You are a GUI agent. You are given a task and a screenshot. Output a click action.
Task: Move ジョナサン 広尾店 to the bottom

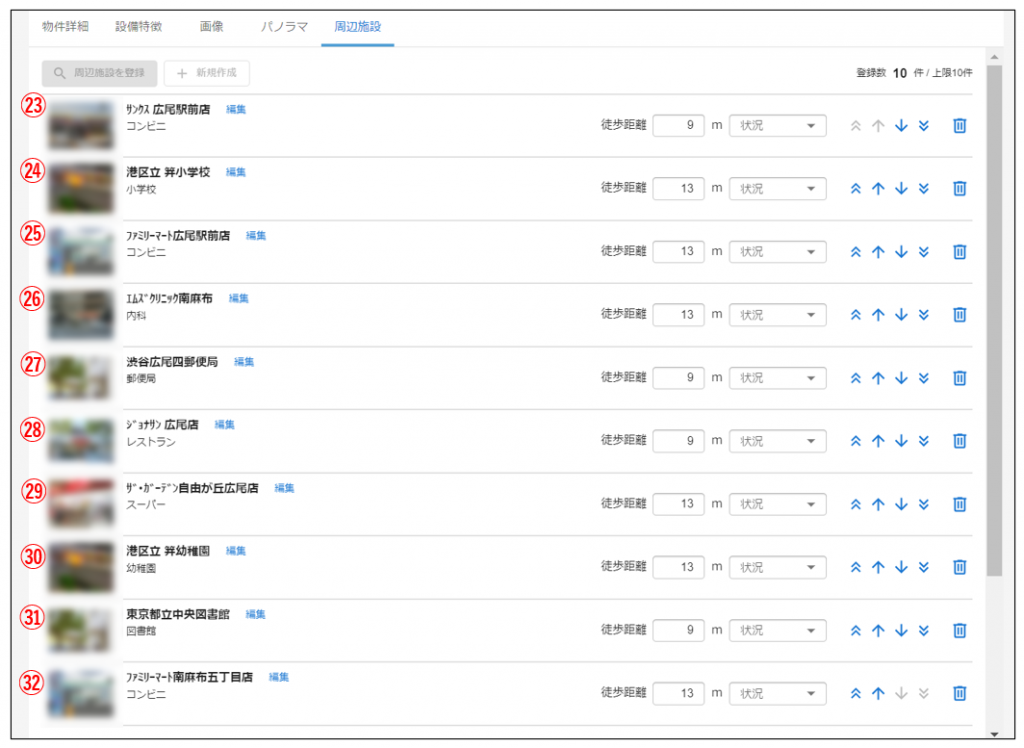923,441
